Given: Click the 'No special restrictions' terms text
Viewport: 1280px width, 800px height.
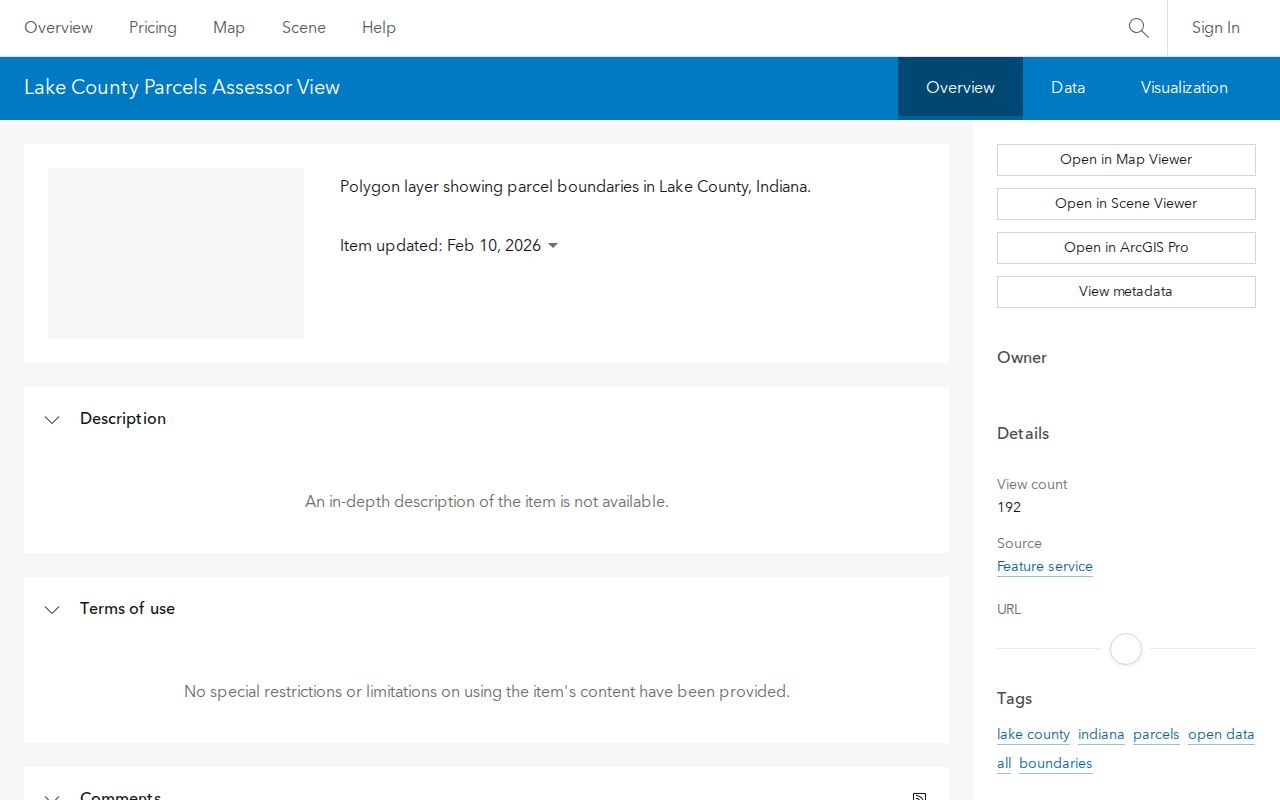Looking at the screenshot, I should 487,692.
